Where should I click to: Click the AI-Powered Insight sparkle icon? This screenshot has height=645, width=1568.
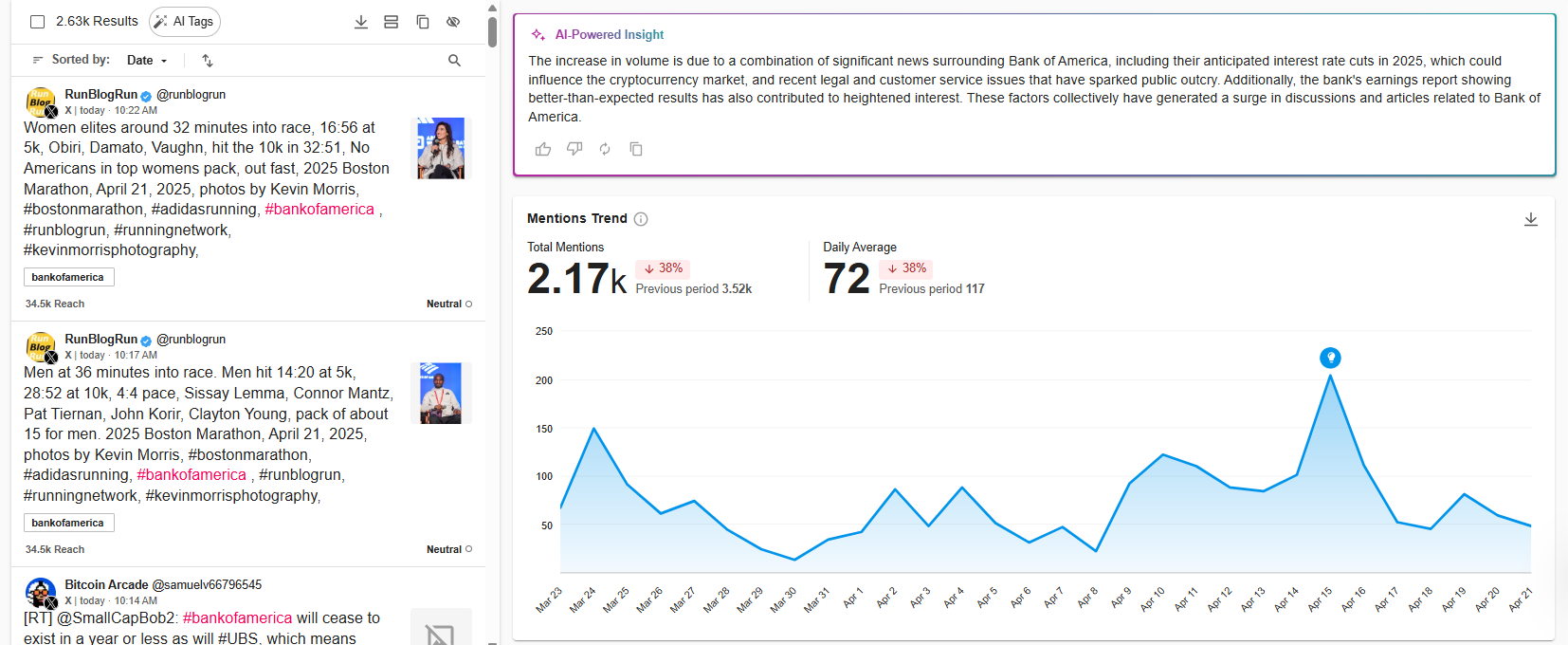pyautogui.click(x=538, y=35)
